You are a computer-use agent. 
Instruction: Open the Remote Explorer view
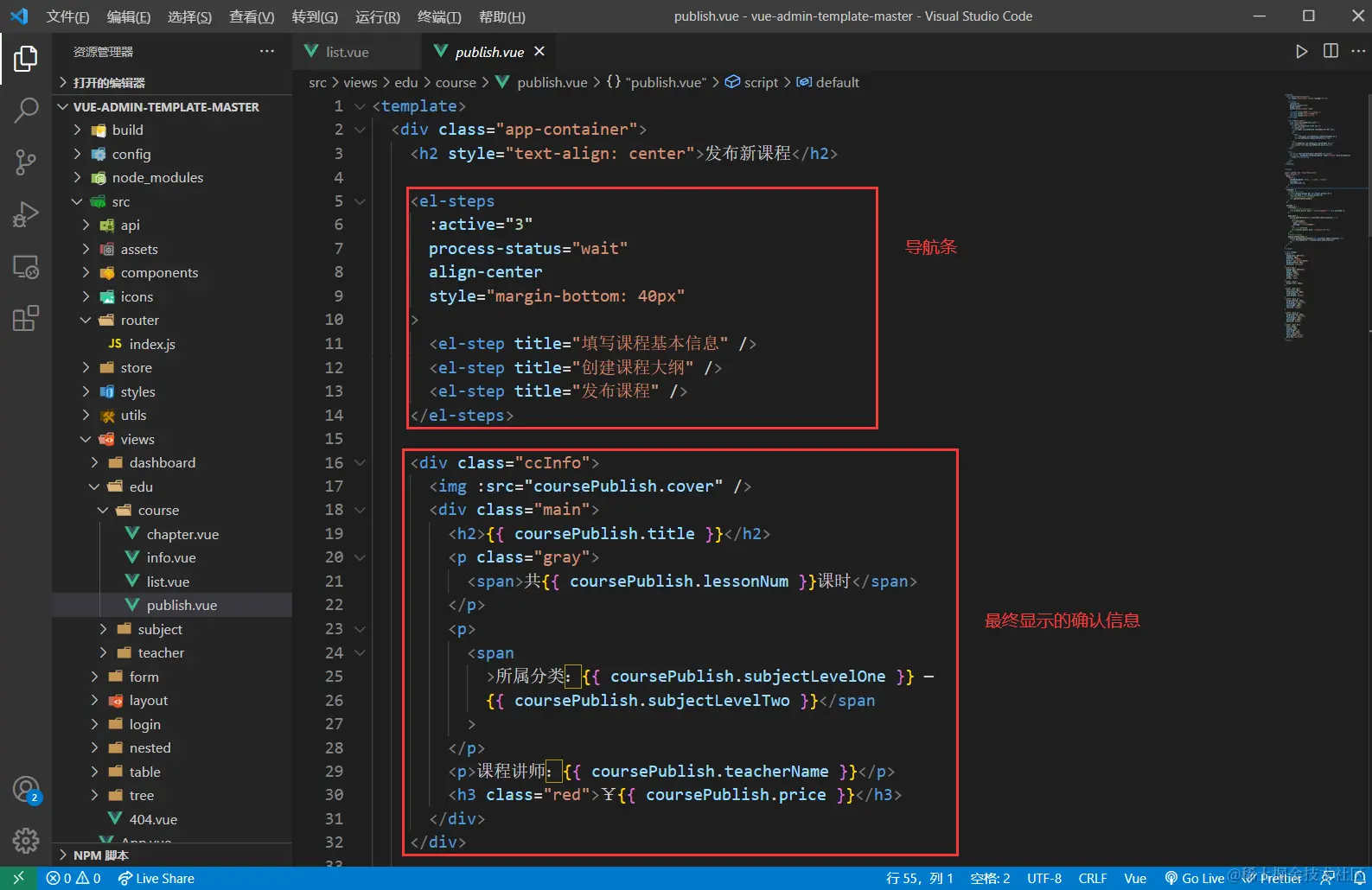(26, 266)
